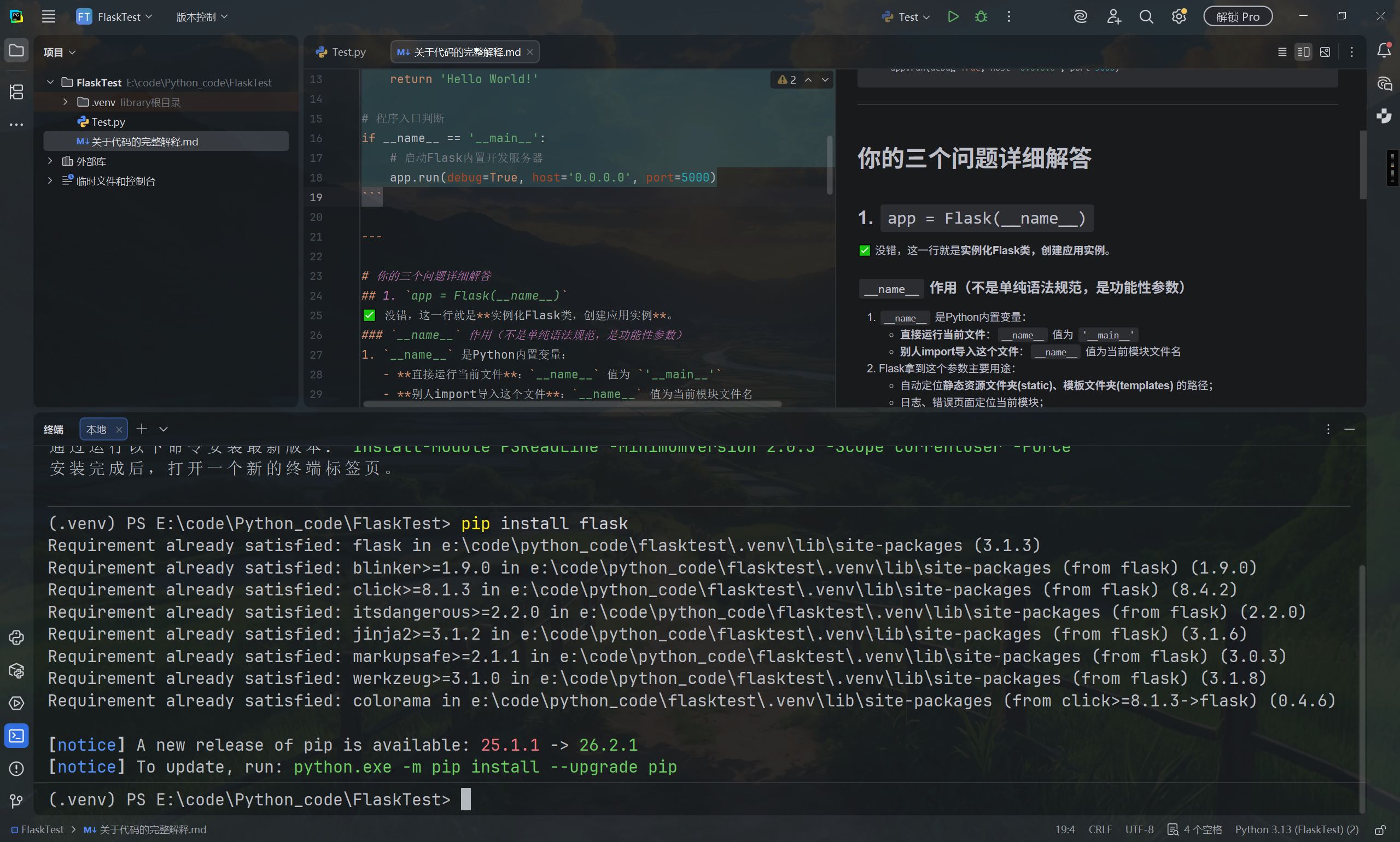Open Python Packages tool window

click(16, 671)
